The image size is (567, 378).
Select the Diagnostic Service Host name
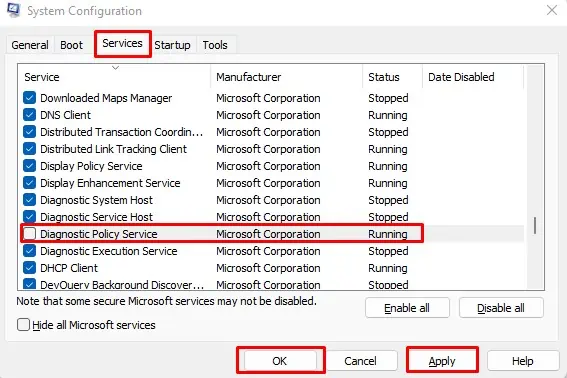click(x=97, y=217)
